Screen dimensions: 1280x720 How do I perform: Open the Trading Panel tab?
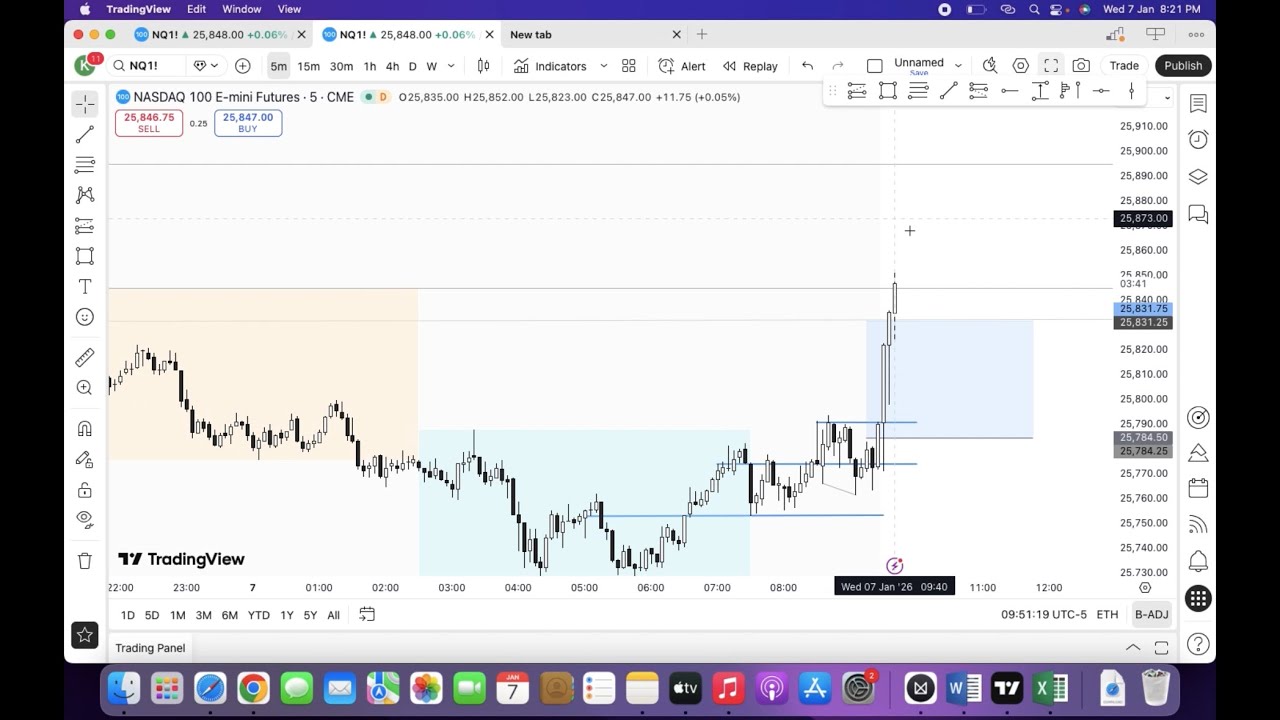click(150, 648)
